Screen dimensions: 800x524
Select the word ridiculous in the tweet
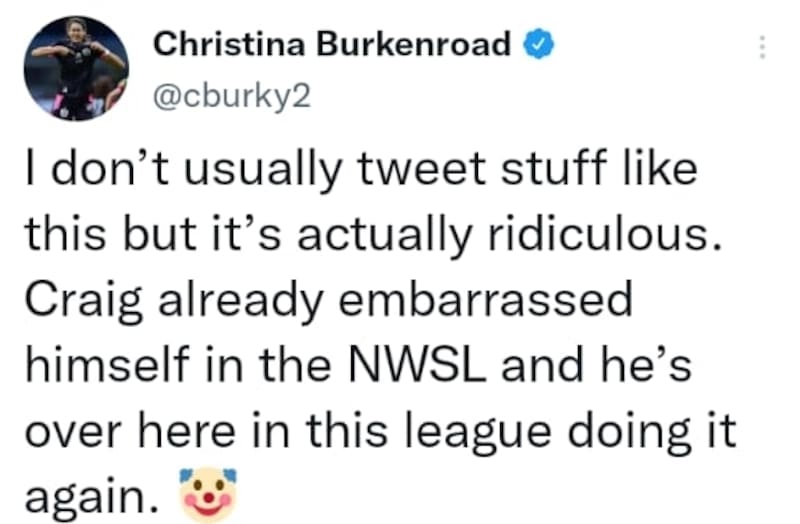(x=605, y=235)
